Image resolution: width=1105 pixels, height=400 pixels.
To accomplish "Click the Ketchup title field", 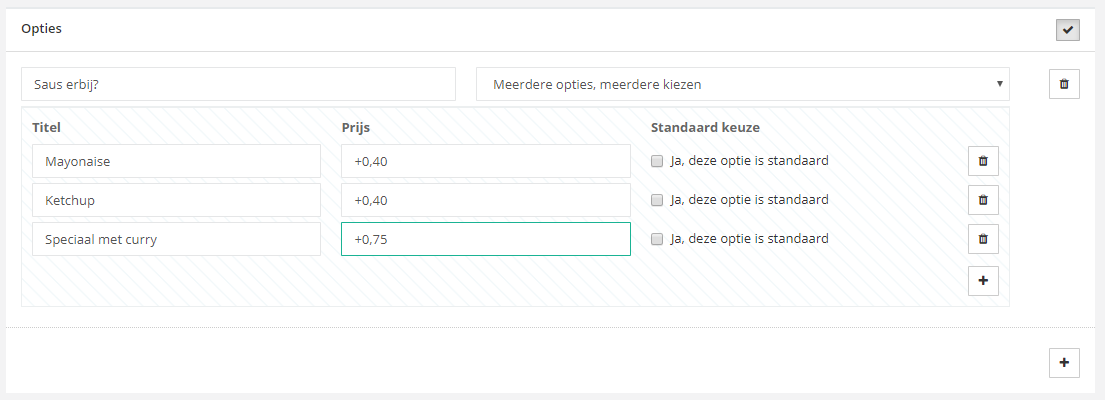I will pos(176,200).
